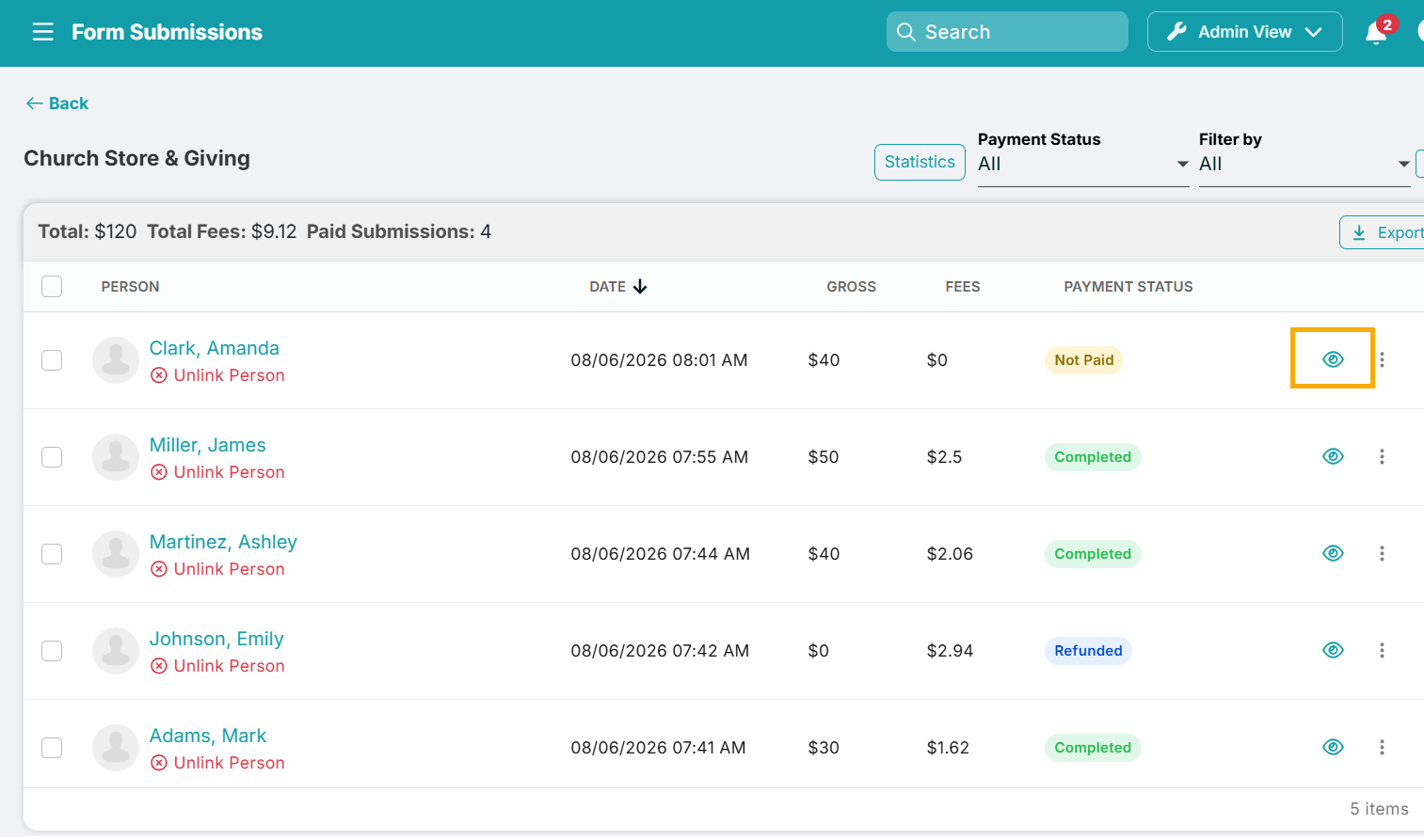Unlink Person for Adams, Mark
The height and width of the screenshot is (840, 1424).
point(217,763)
